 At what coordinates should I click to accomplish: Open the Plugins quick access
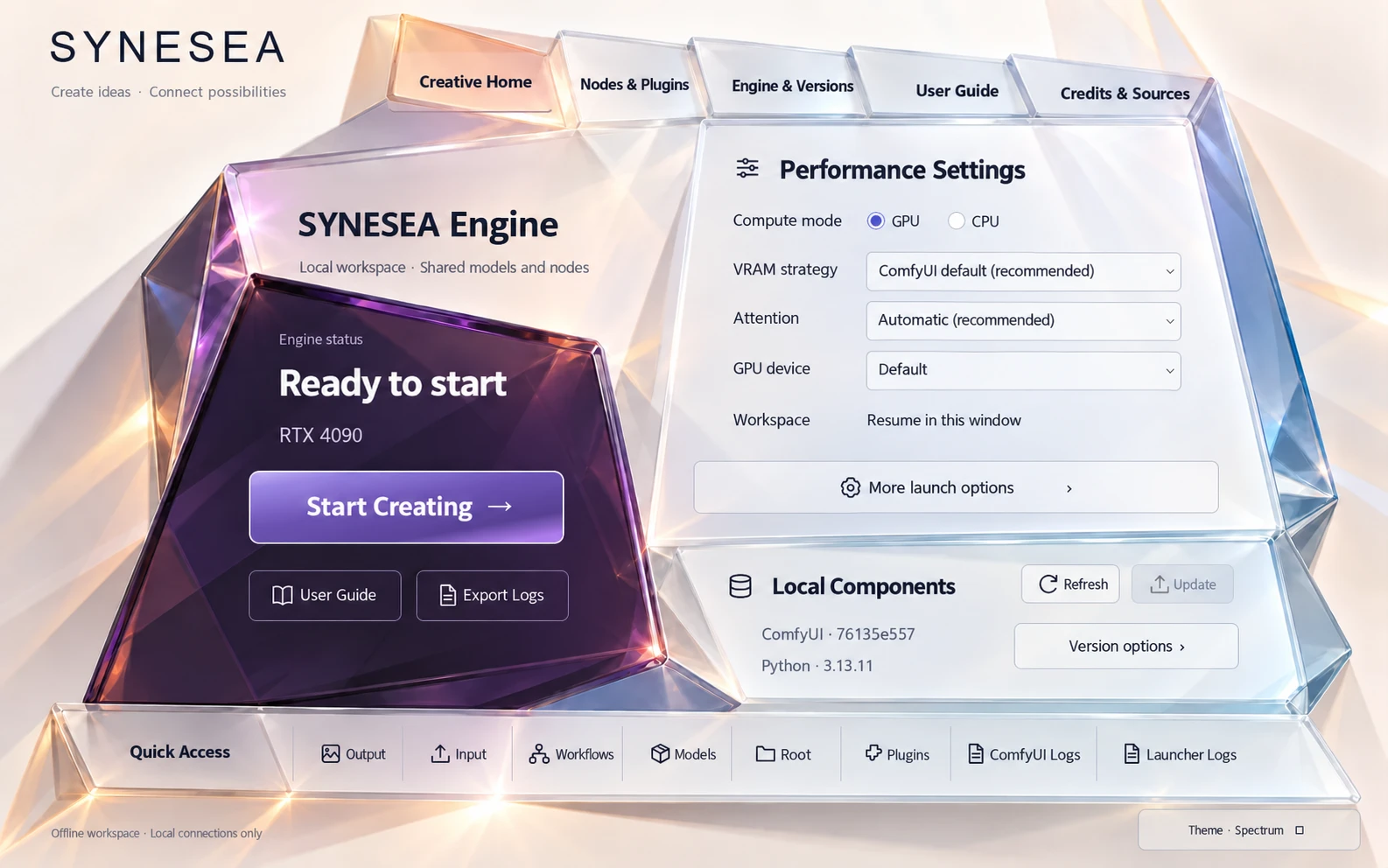click(x=897, y=753)
